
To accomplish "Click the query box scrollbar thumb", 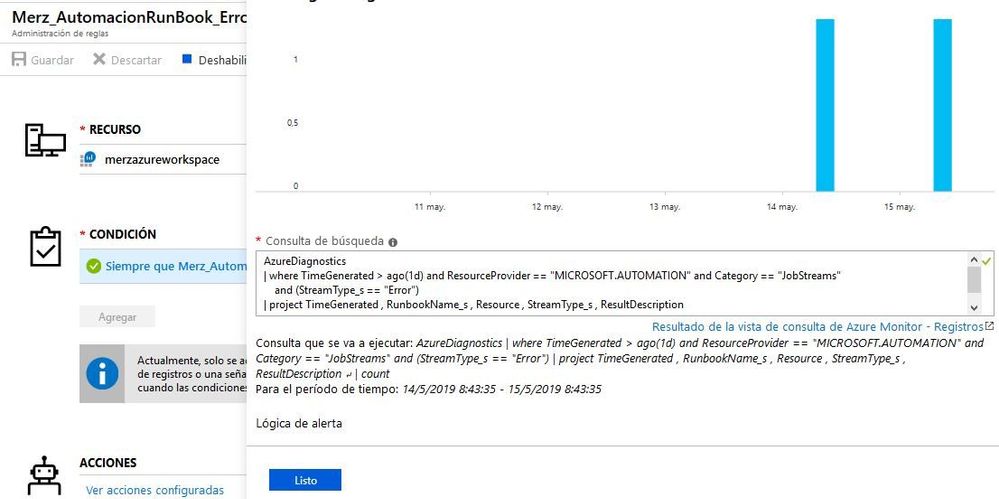I will pyautogui.click(x=974, y=280).
